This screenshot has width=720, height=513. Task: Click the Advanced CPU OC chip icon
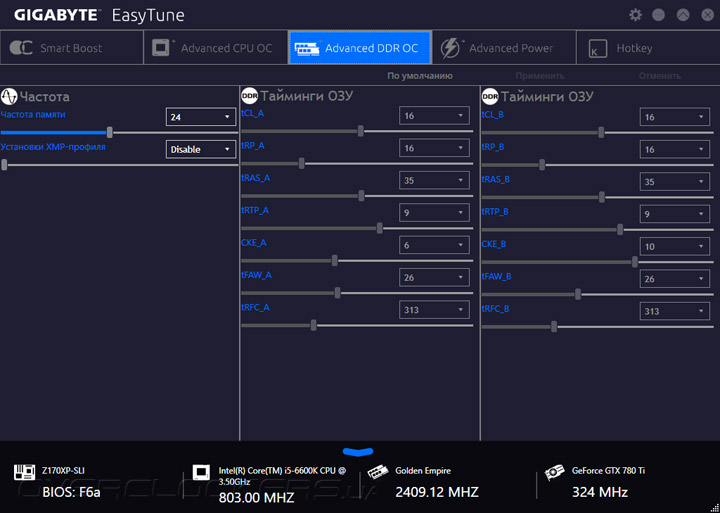161,48
